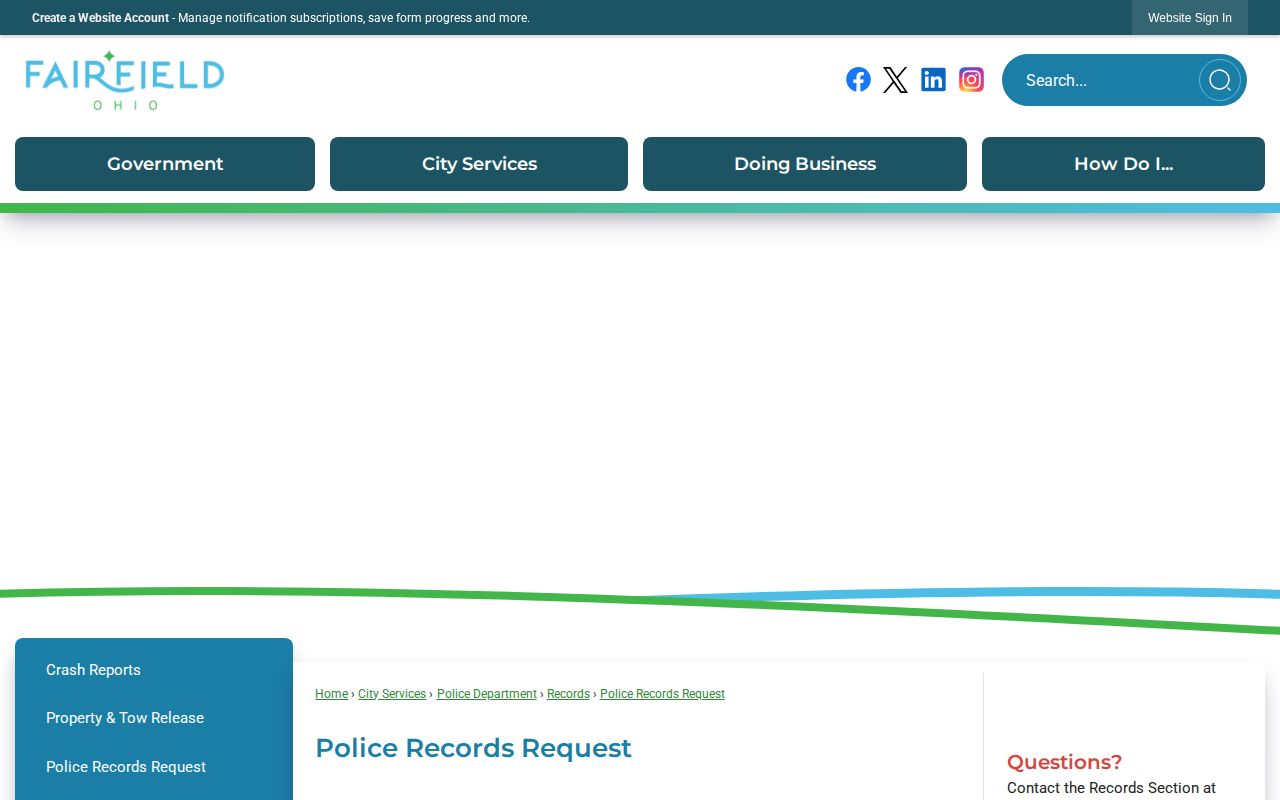
Task: Go to Police Department breadcrumb link
Action: click(487, 694)
